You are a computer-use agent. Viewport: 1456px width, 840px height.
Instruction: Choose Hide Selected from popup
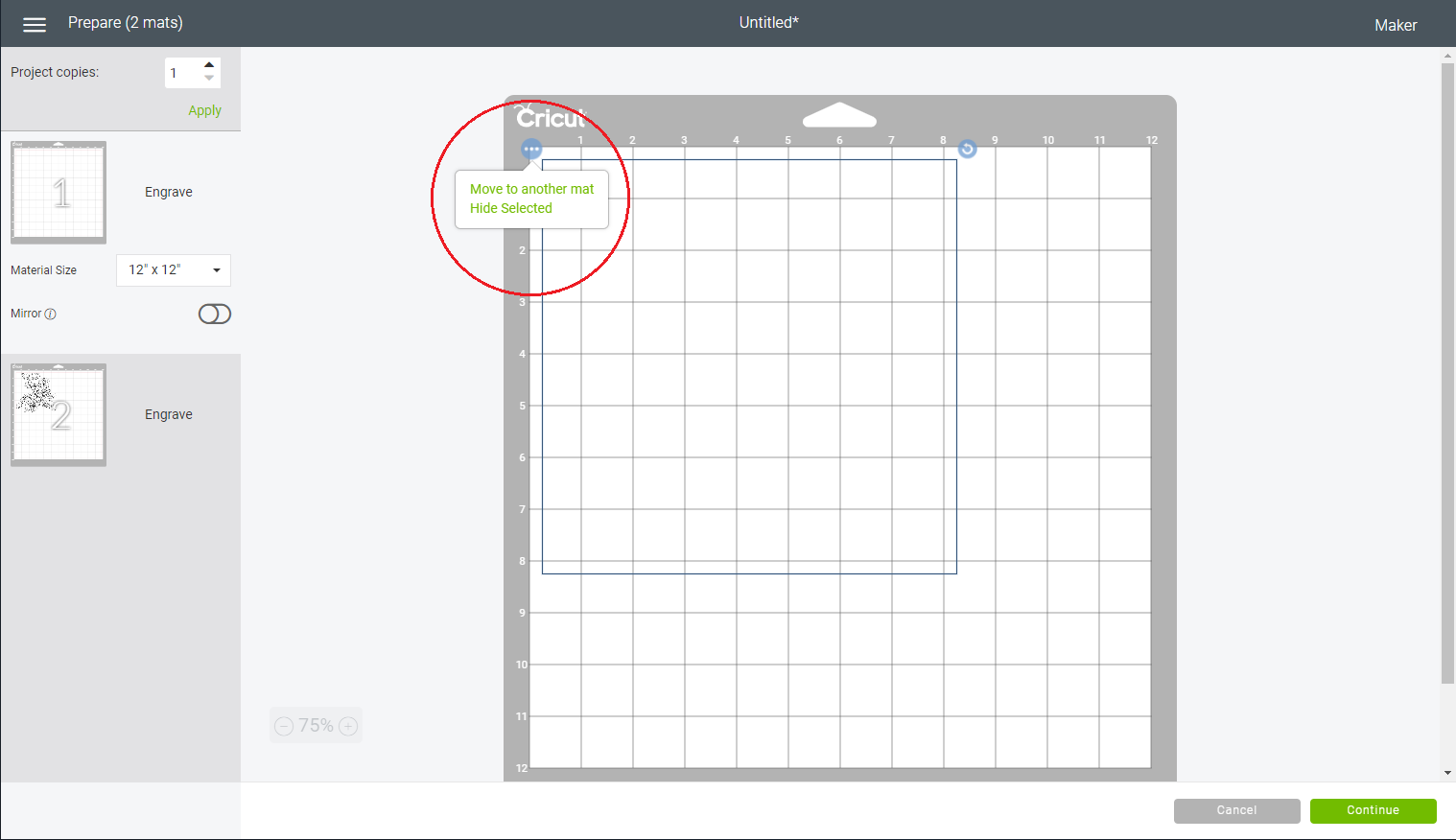click(x=510, y=208)
